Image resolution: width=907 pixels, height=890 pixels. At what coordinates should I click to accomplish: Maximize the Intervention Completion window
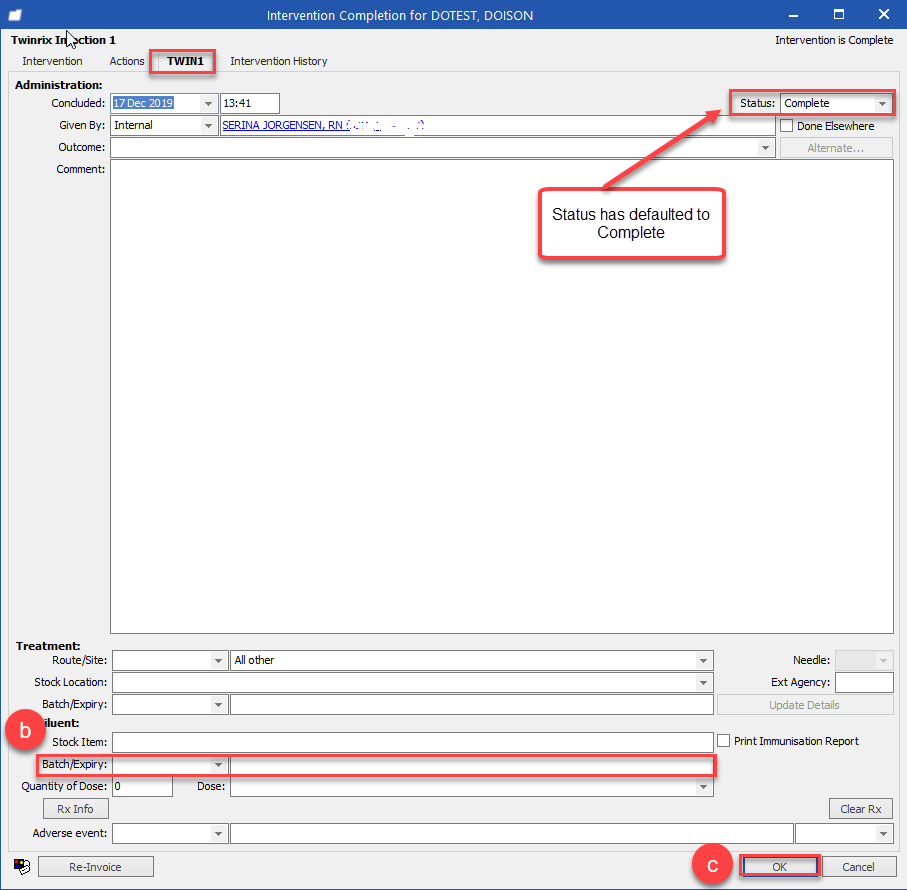coord(839,14)
